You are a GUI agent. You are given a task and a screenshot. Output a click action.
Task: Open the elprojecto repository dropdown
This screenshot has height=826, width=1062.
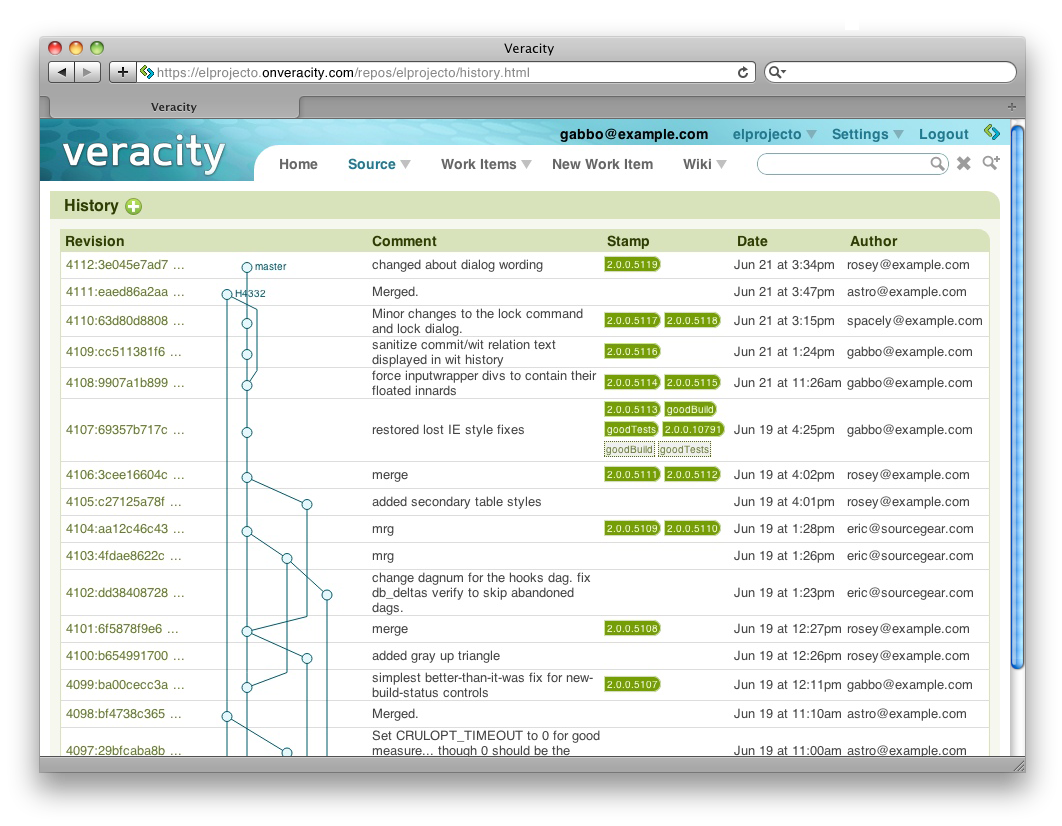click(x=774, y=134)
